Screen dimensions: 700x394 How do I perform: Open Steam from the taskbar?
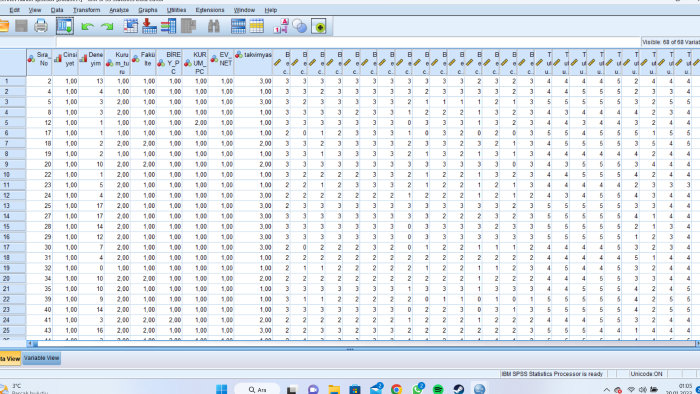click(x=458, y=390)
